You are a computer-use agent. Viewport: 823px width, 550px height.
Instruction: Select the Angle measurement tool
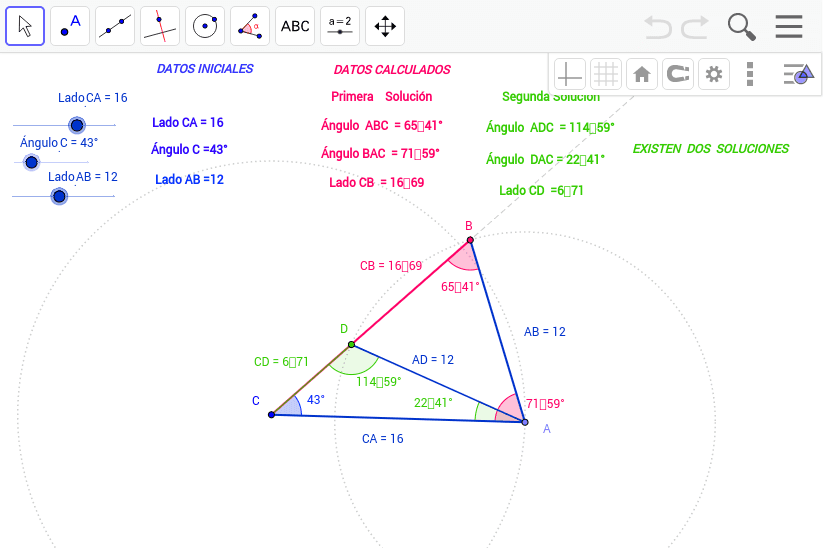[x=250, y=26]
